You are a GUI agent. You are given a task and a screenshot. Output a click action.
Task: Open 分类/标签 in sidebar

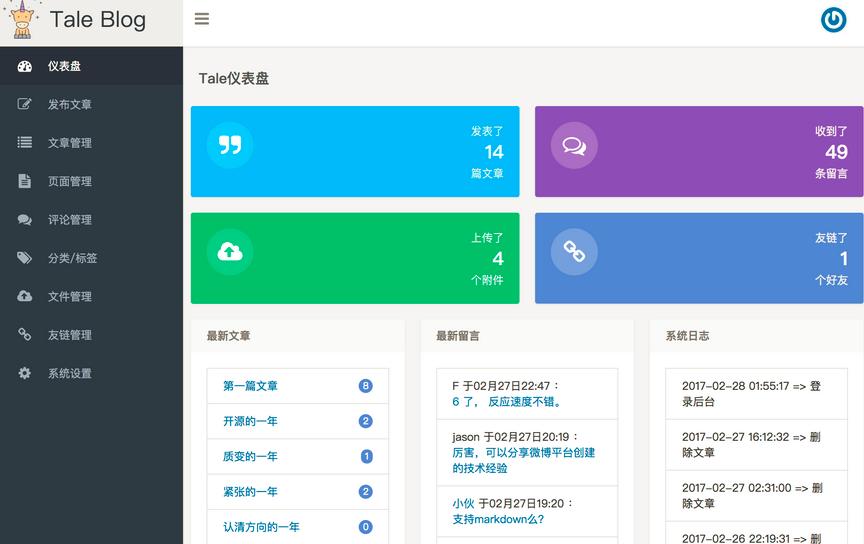[91, 258]
